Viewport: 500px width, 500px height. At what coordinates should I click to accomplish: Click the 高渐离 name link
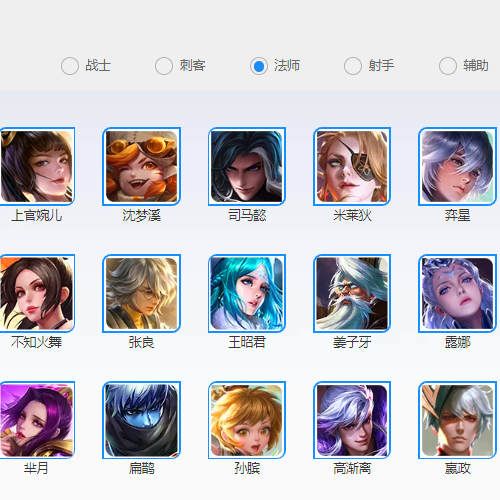352,469
